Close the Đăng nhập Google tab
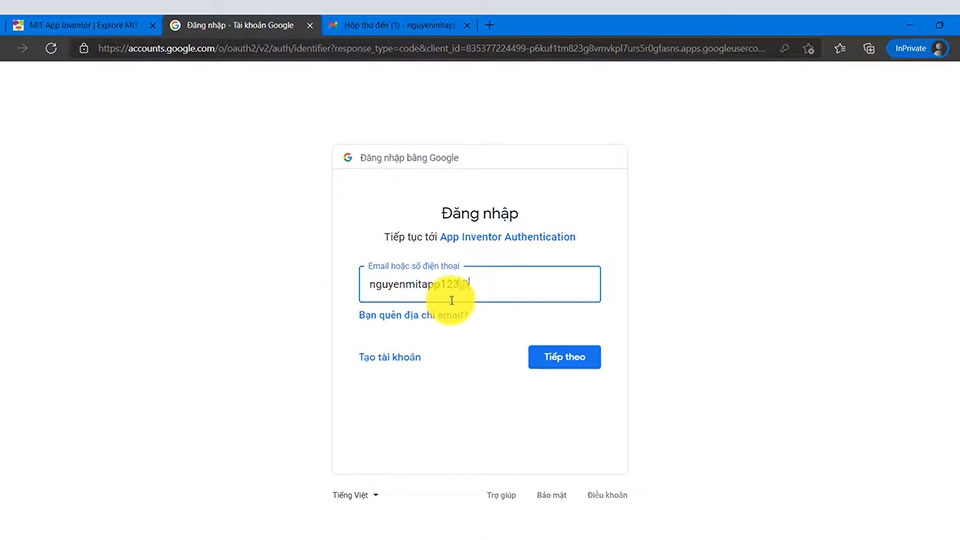 pos(310,26)
